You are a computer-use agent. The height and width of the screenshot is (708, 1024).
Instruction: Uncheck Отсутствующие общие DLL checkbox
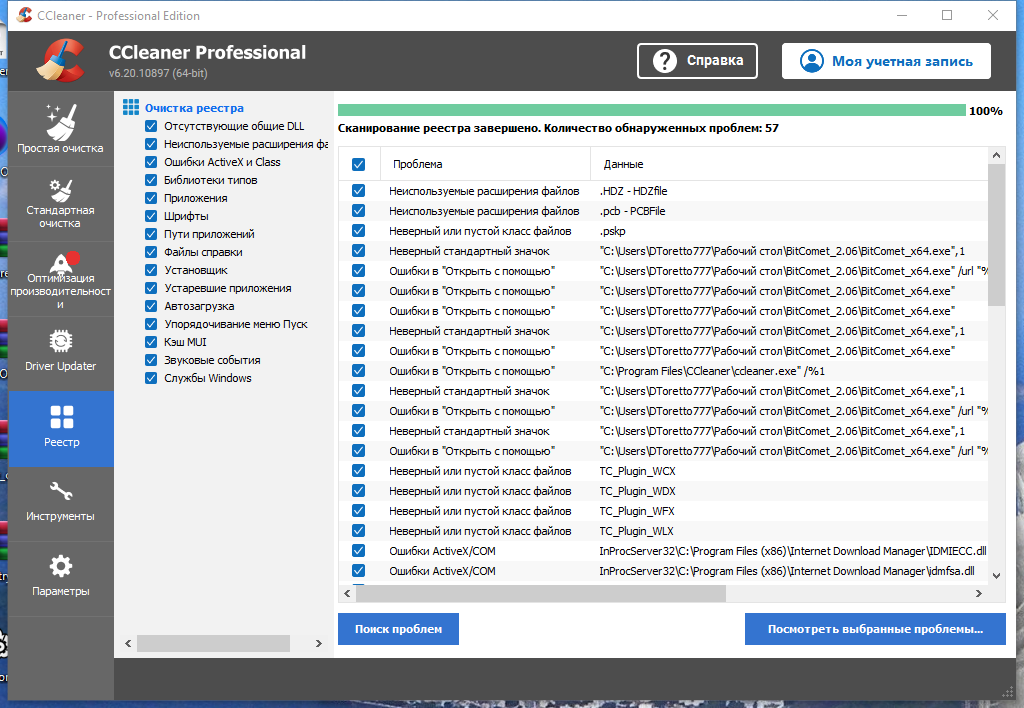coord(151,126)
